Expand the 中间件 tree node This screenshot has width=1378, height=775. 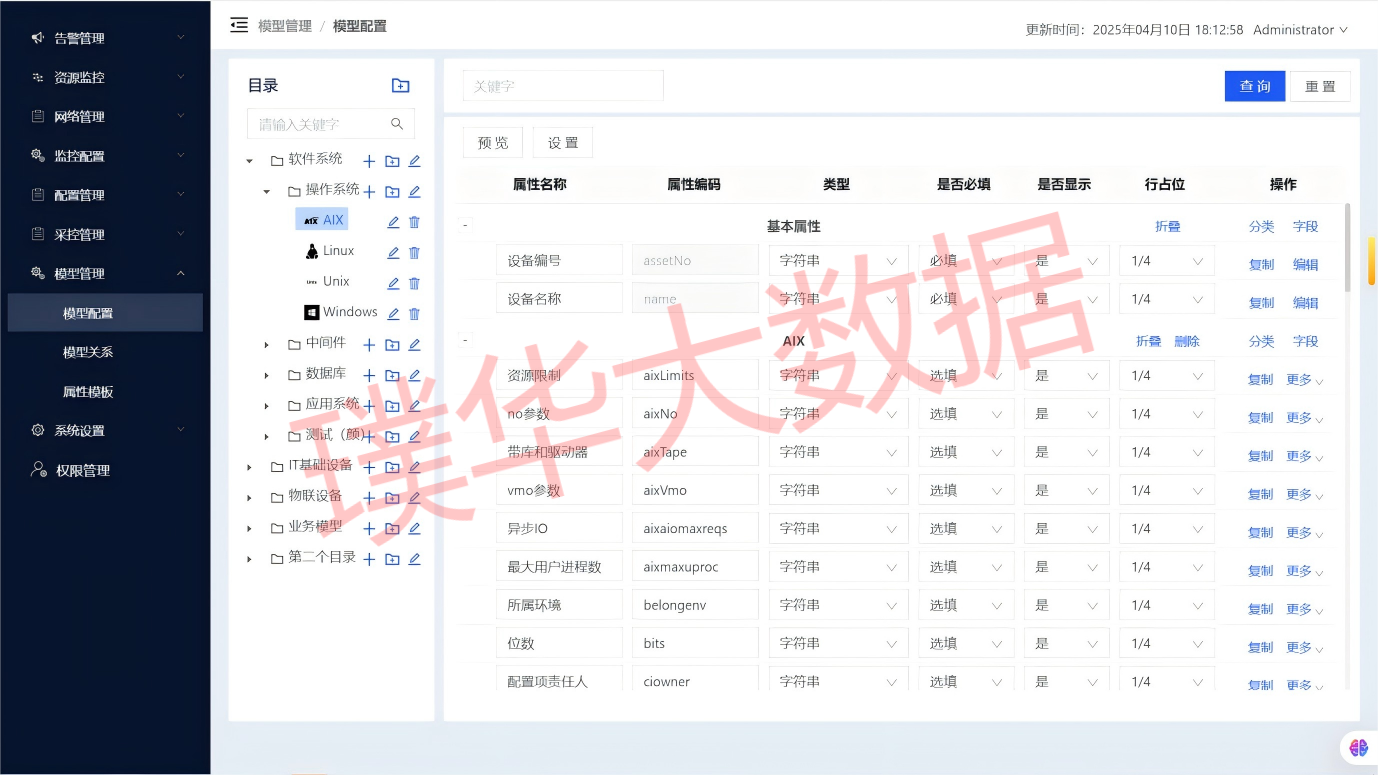coord(266,345)
